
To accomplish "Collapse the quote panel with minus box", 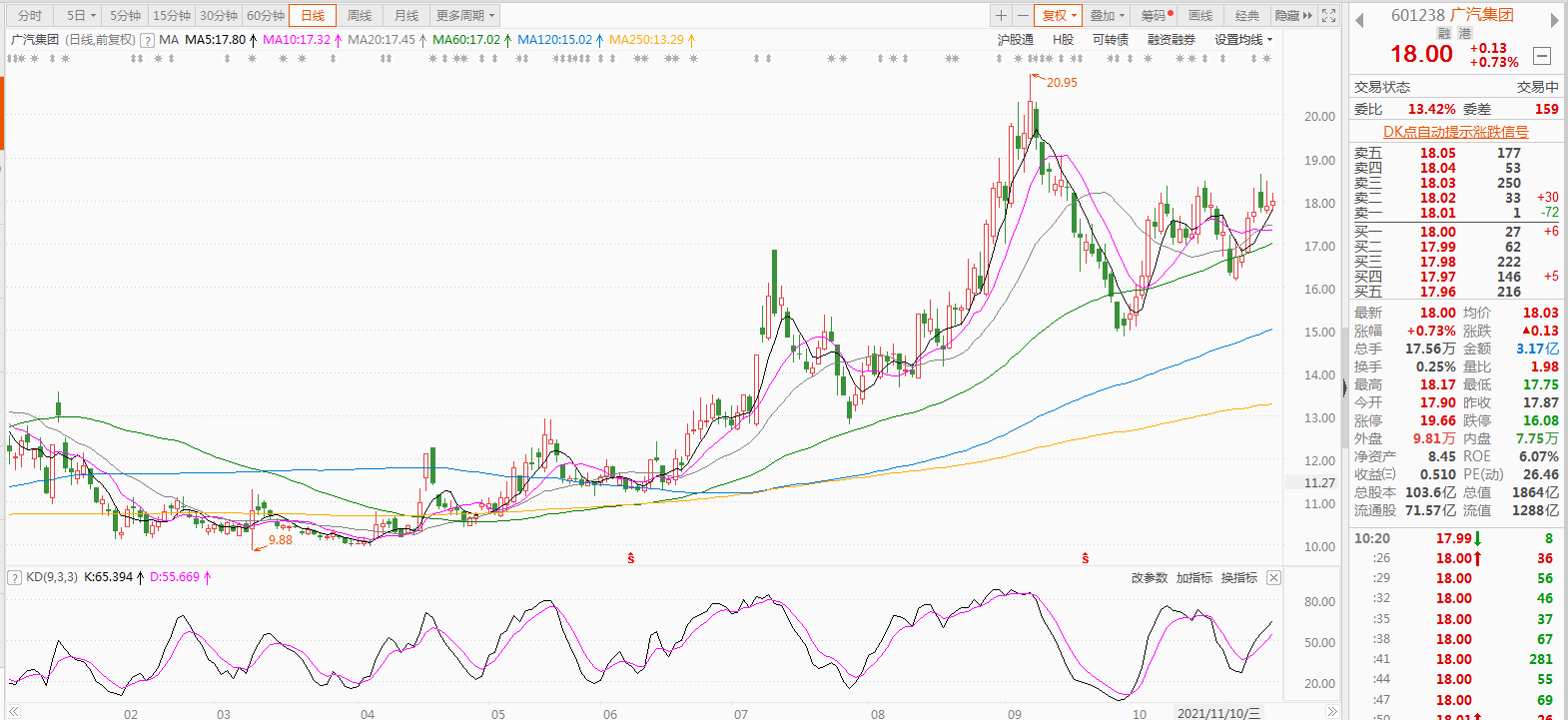I will coord(1542,57).
